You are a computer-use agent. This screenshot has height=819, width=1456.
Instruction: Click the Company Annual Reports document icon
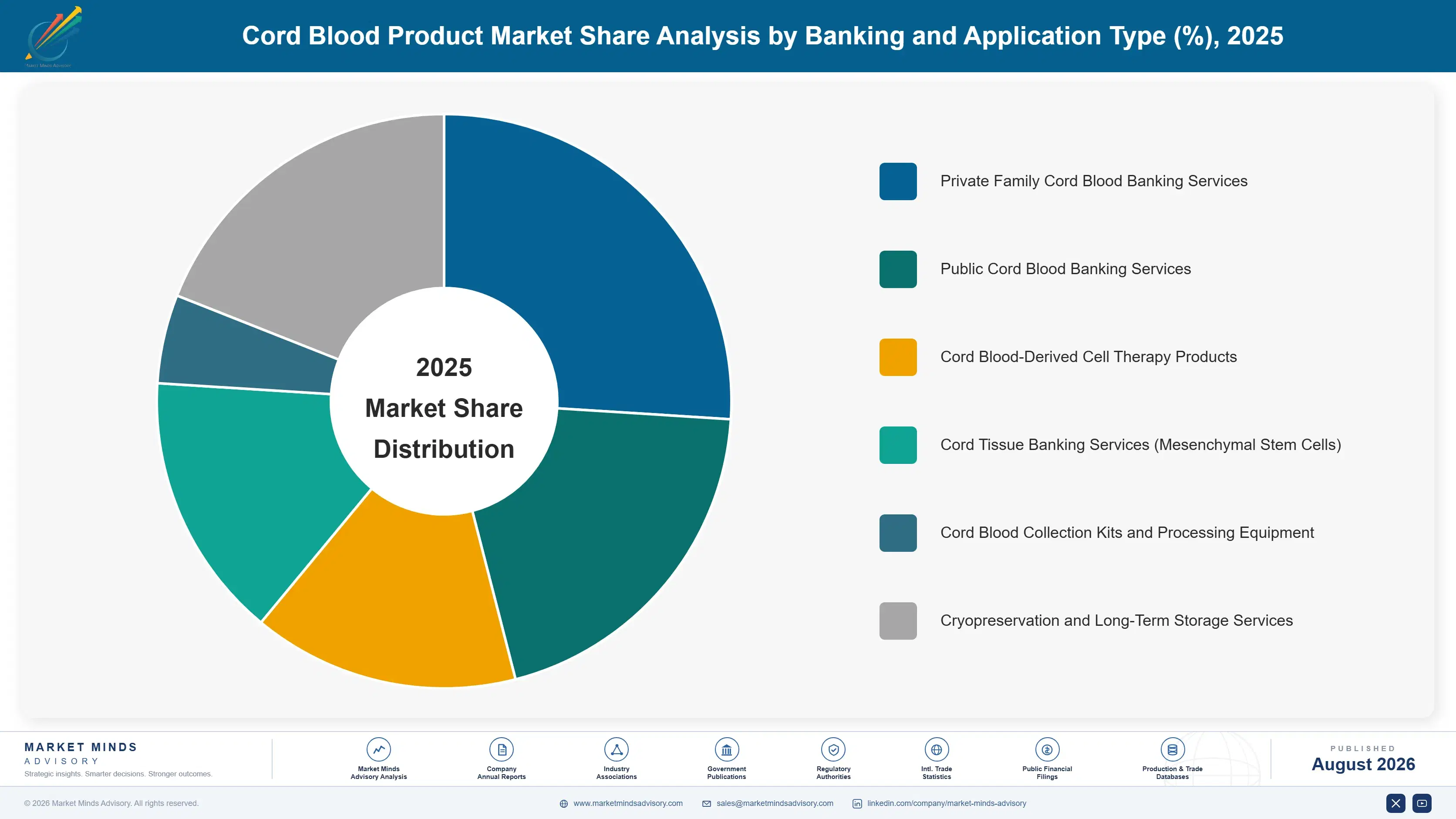click(501, 749)
